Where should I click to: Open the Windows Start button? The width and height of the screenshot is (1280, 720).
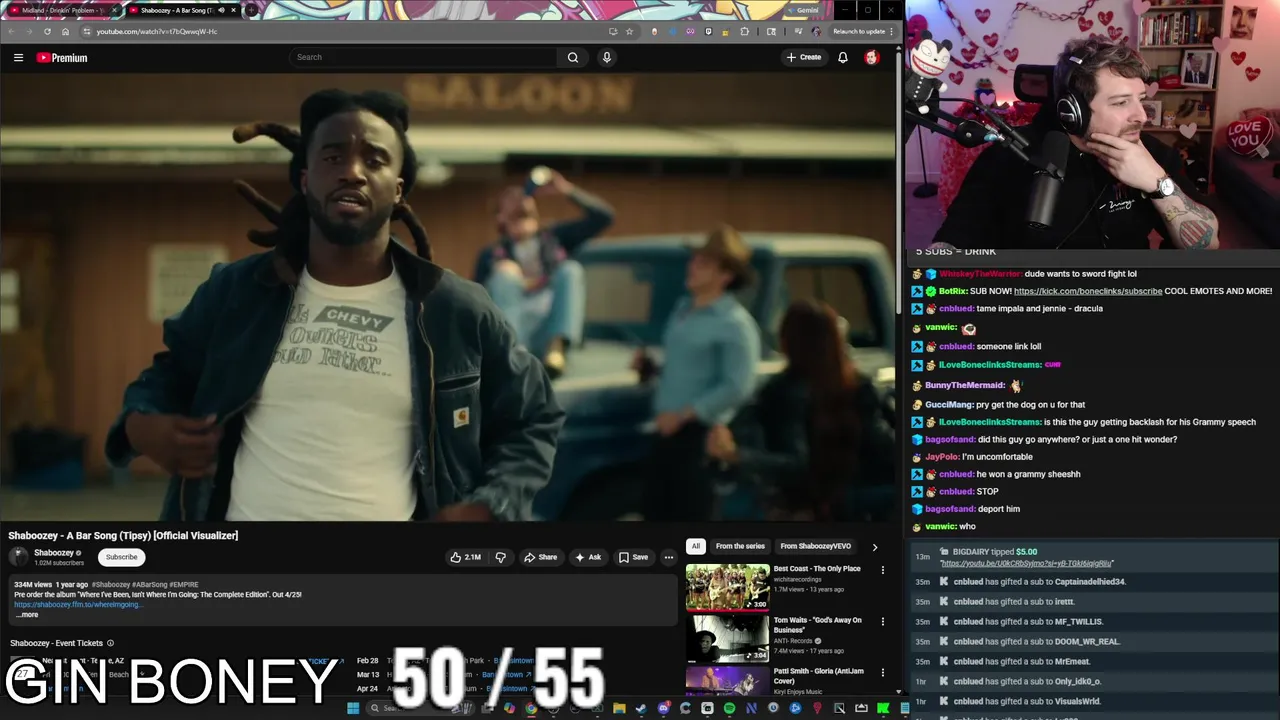[353, 708]
